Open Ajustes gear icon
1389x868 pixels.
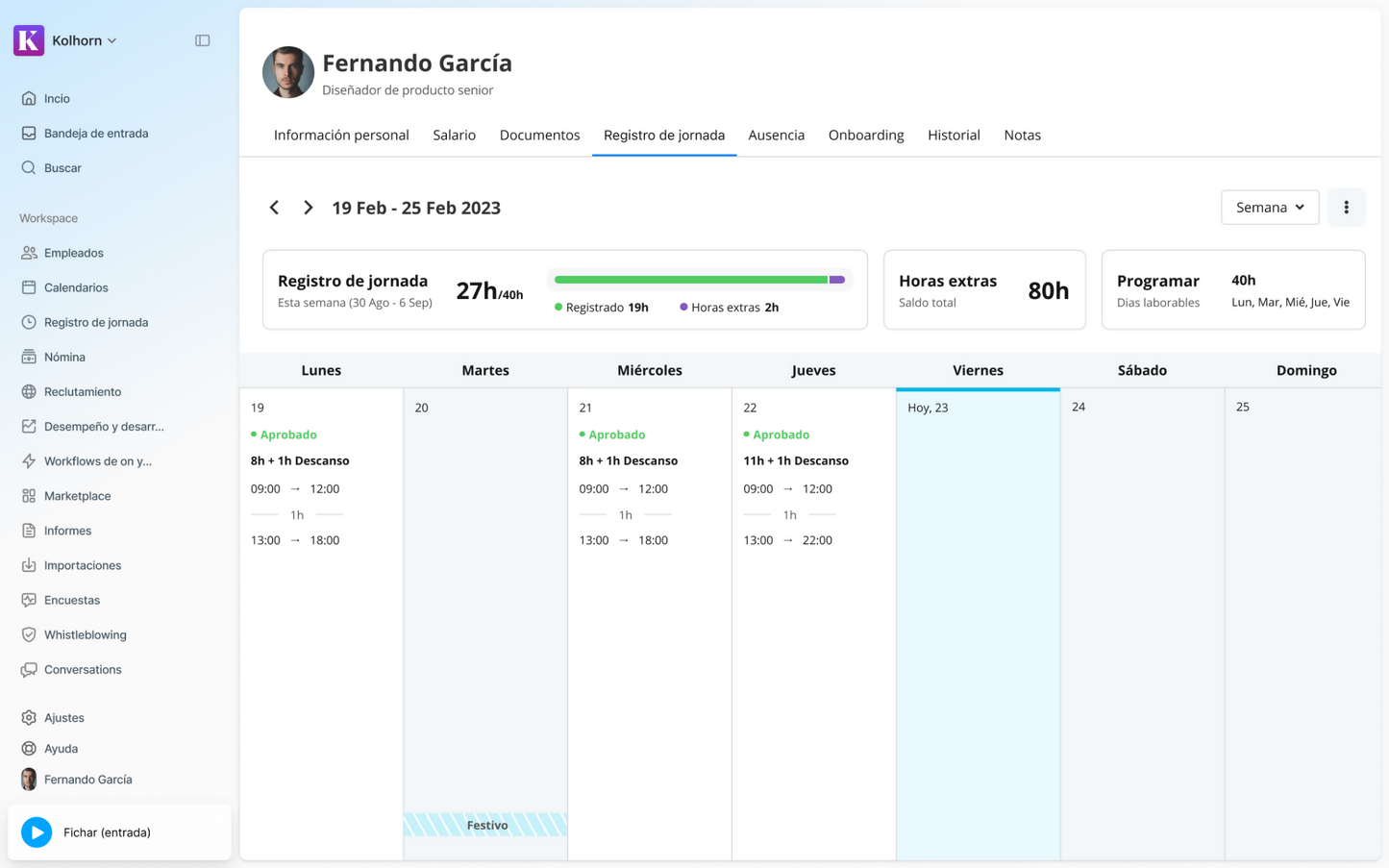[x=29, y=717]
